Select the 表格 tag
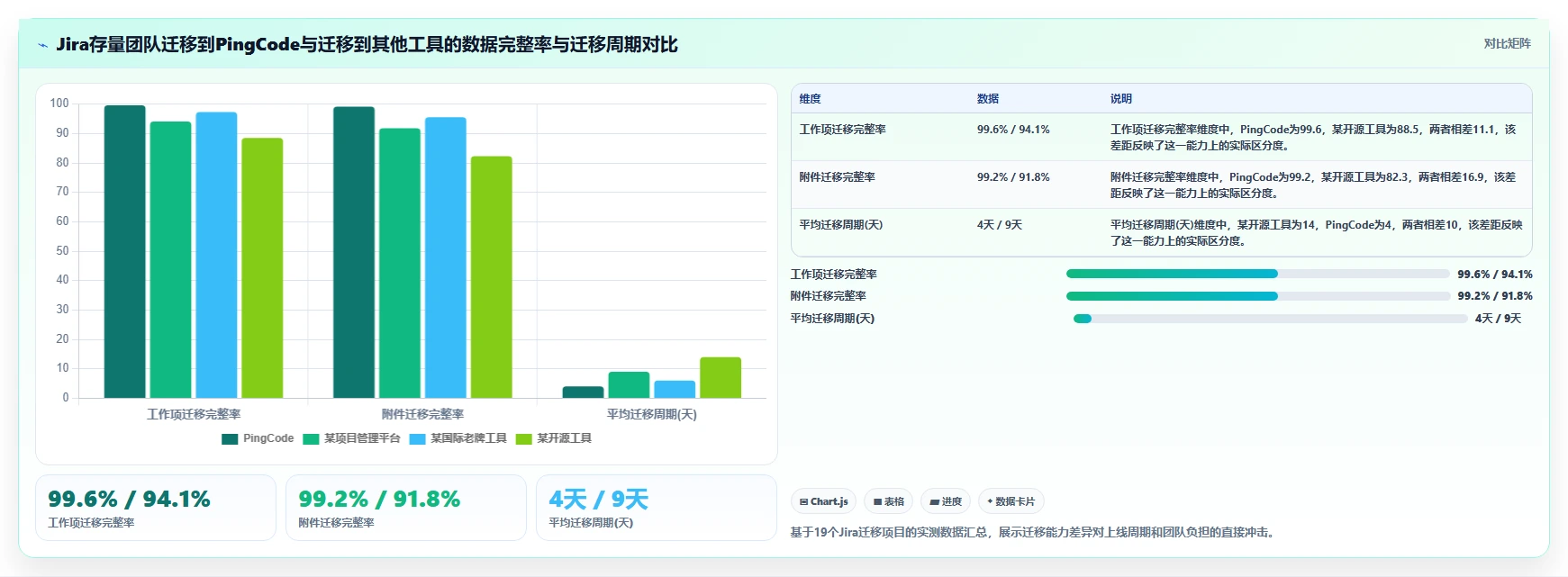 pyautogui.click(x=888, y=501)
